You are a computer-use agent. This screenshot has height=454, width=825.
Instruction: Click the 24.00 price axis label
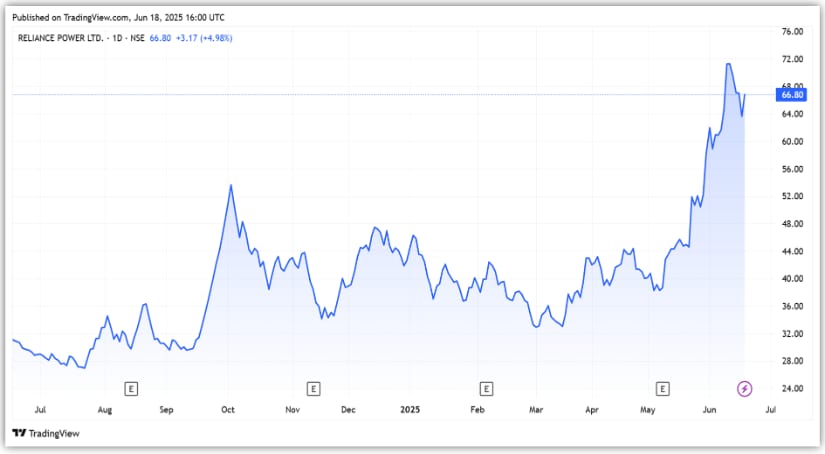pos(792,389)
